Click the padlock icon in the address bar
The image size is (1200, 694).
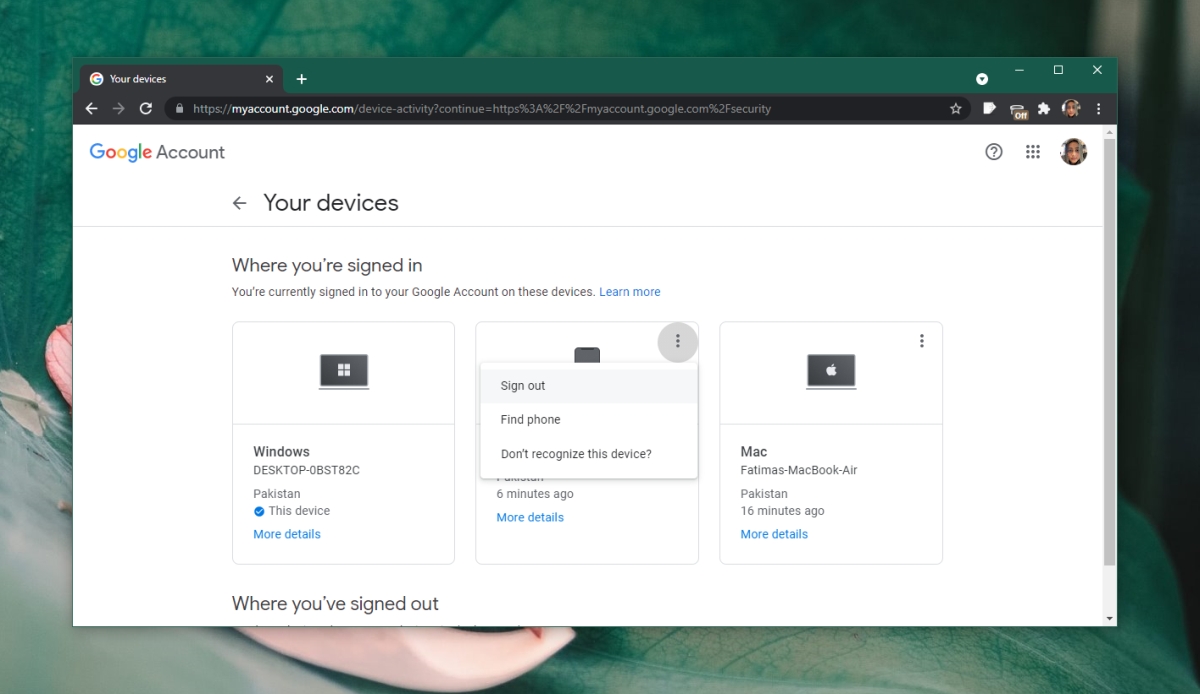click(x=178, y=108)
